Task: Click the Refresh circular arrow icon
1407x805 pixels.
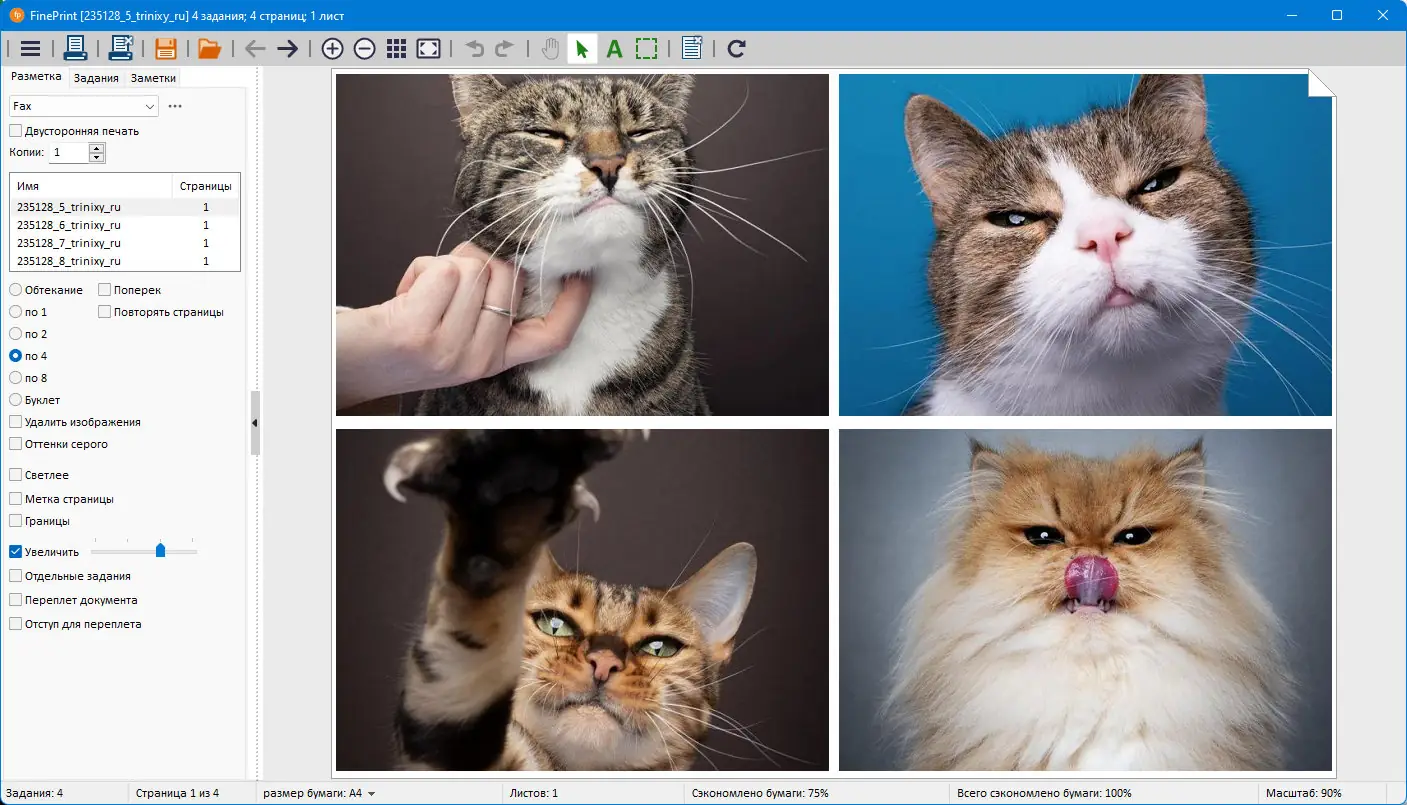Action: point(737,48)
